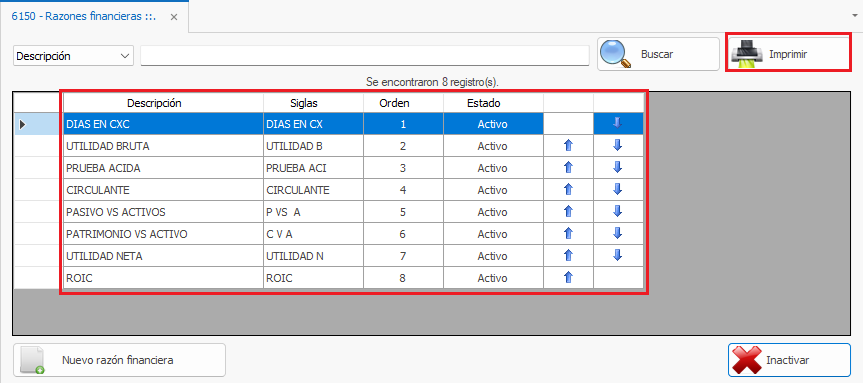Move UTILIDAD BRUTA up with its arrow

[x=569, y=146]
